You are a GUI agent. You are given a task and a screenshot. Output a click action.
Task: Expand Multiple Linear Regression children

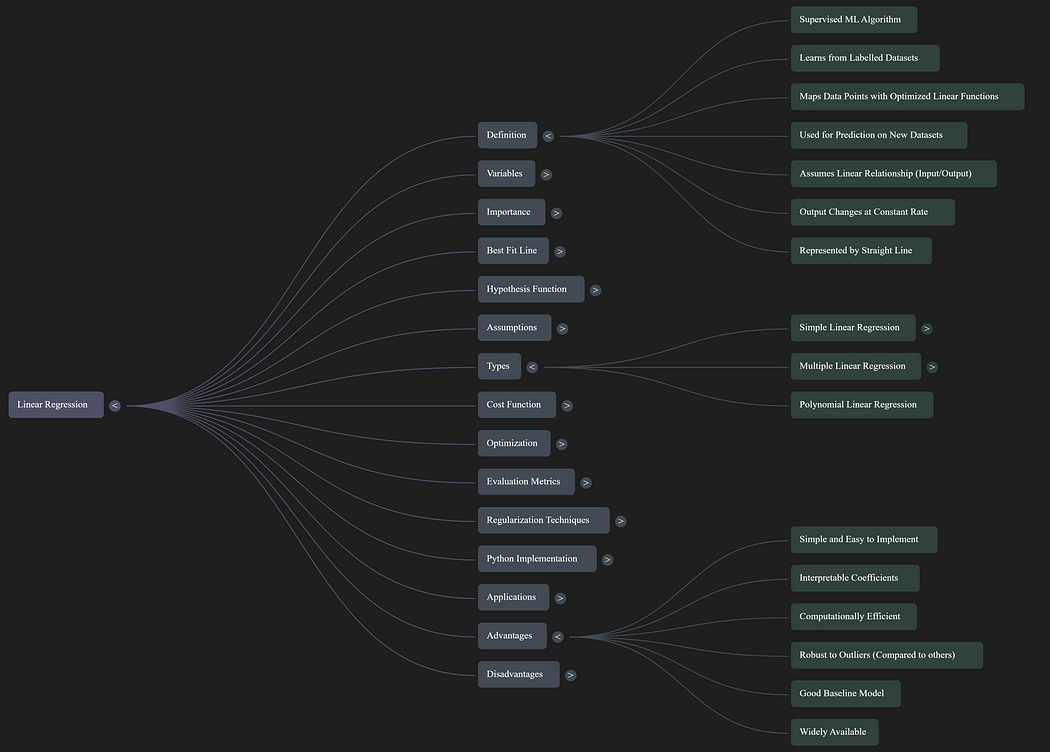click(932, 367)
